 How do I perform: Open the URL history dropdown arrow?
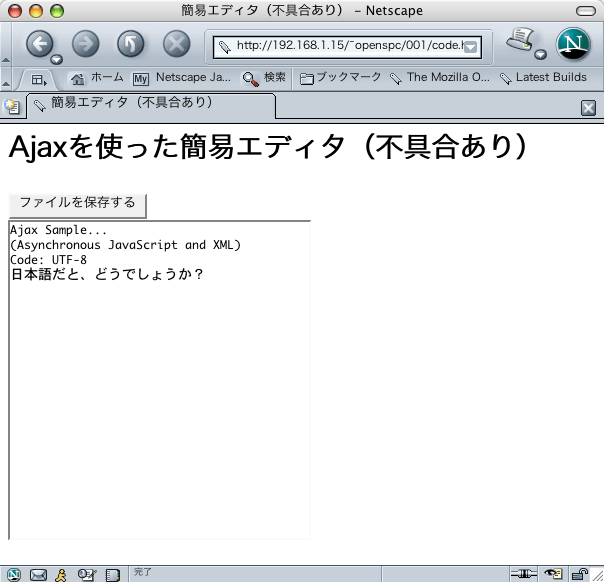471,47
